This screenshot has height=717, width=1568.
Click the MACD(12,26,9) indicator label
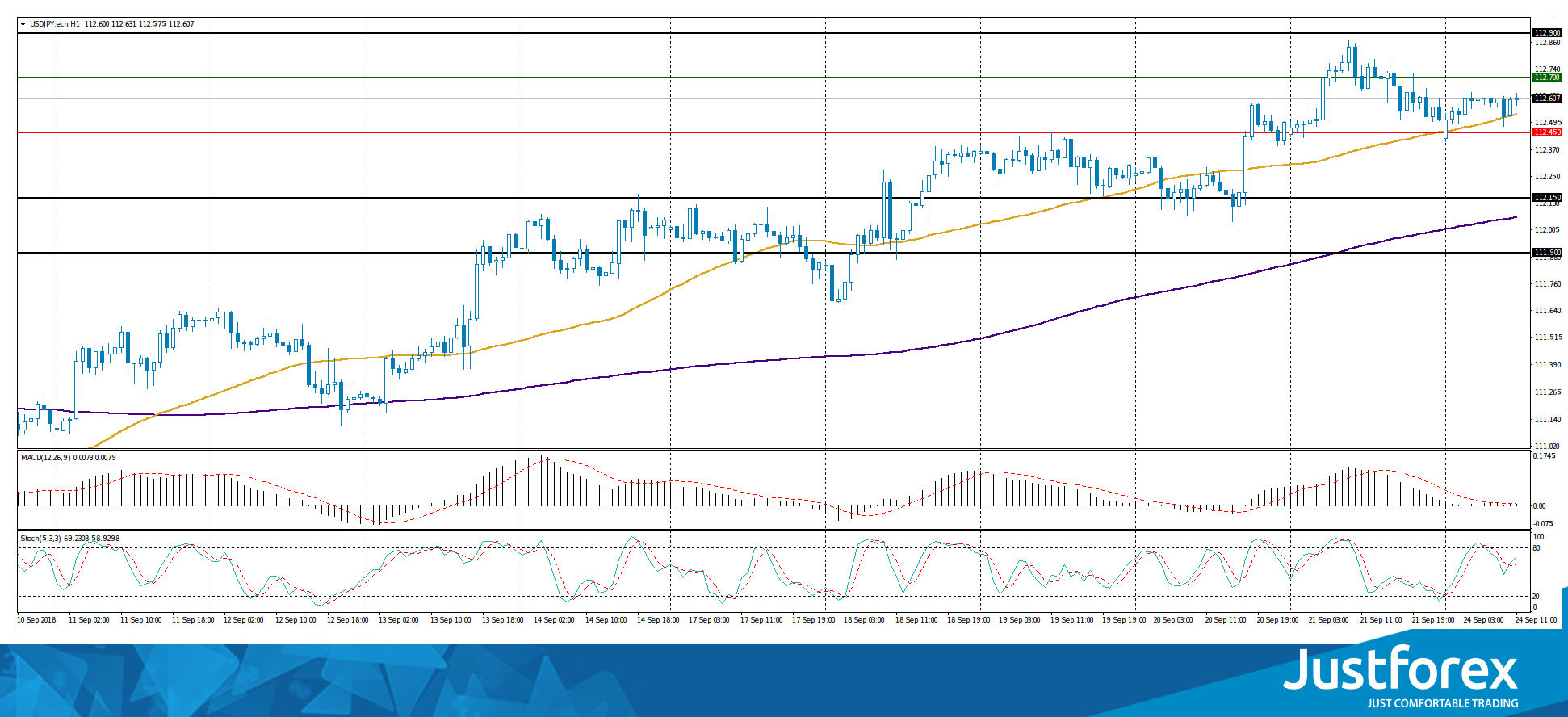pyautogui.click(x=46, y=457)
